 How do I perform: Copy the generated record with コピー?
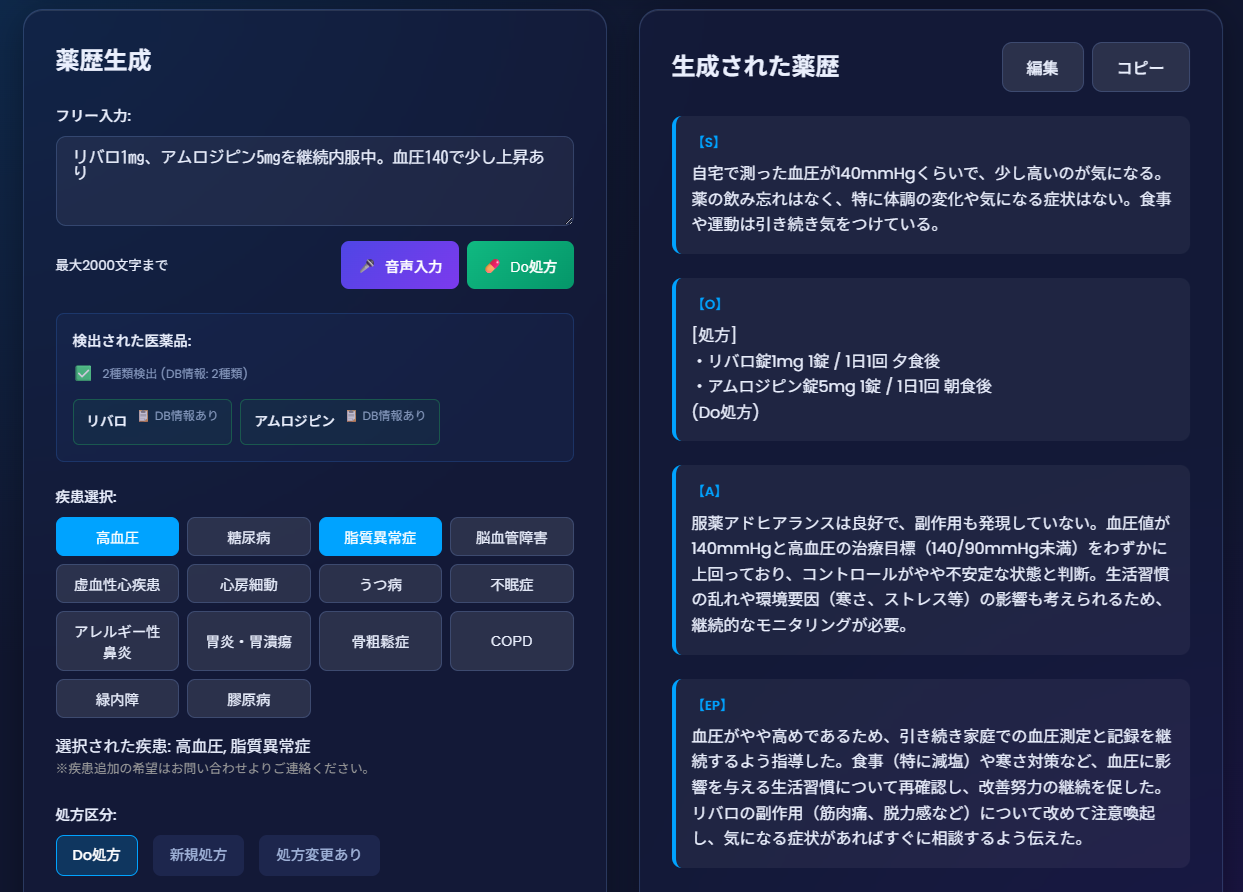pyautogui.click(x=1140, y=67)
